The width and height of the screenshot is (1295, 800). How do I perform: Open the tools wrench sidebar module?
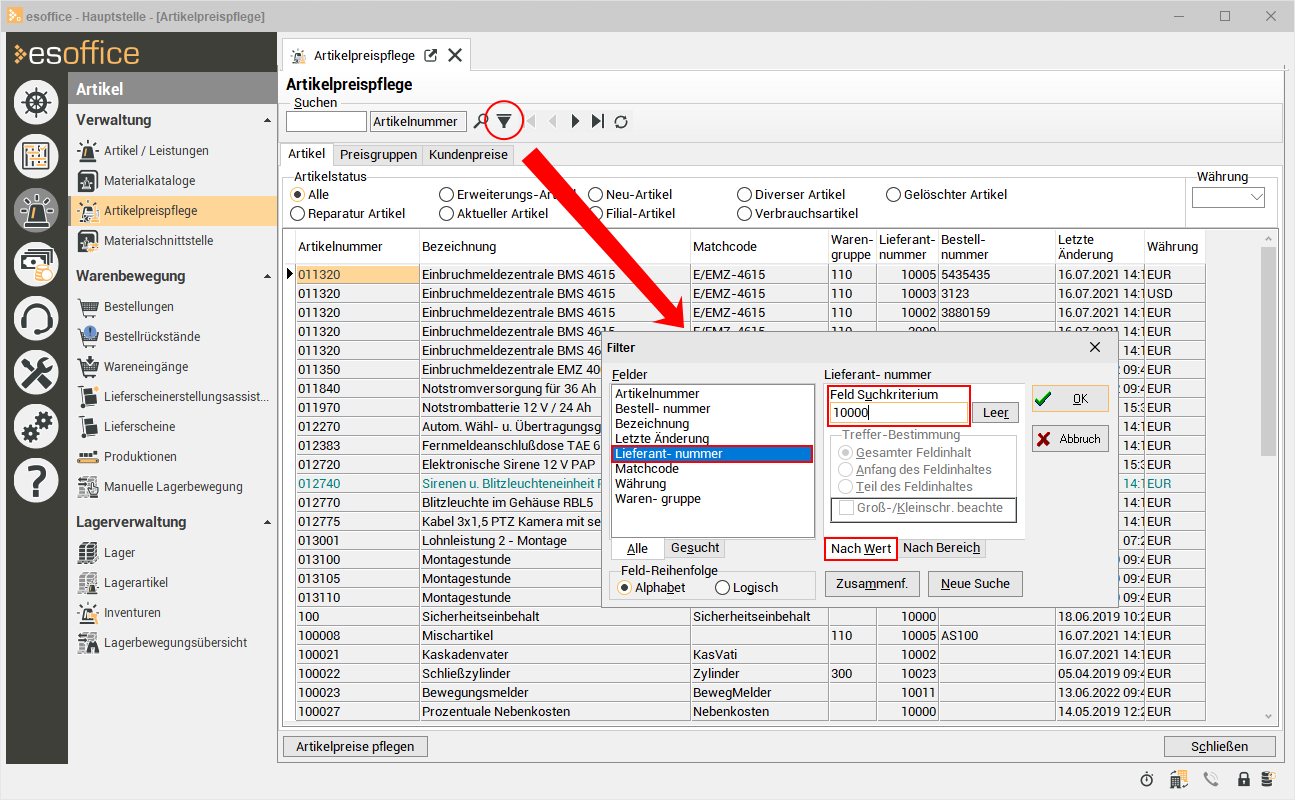coord(36,373)
